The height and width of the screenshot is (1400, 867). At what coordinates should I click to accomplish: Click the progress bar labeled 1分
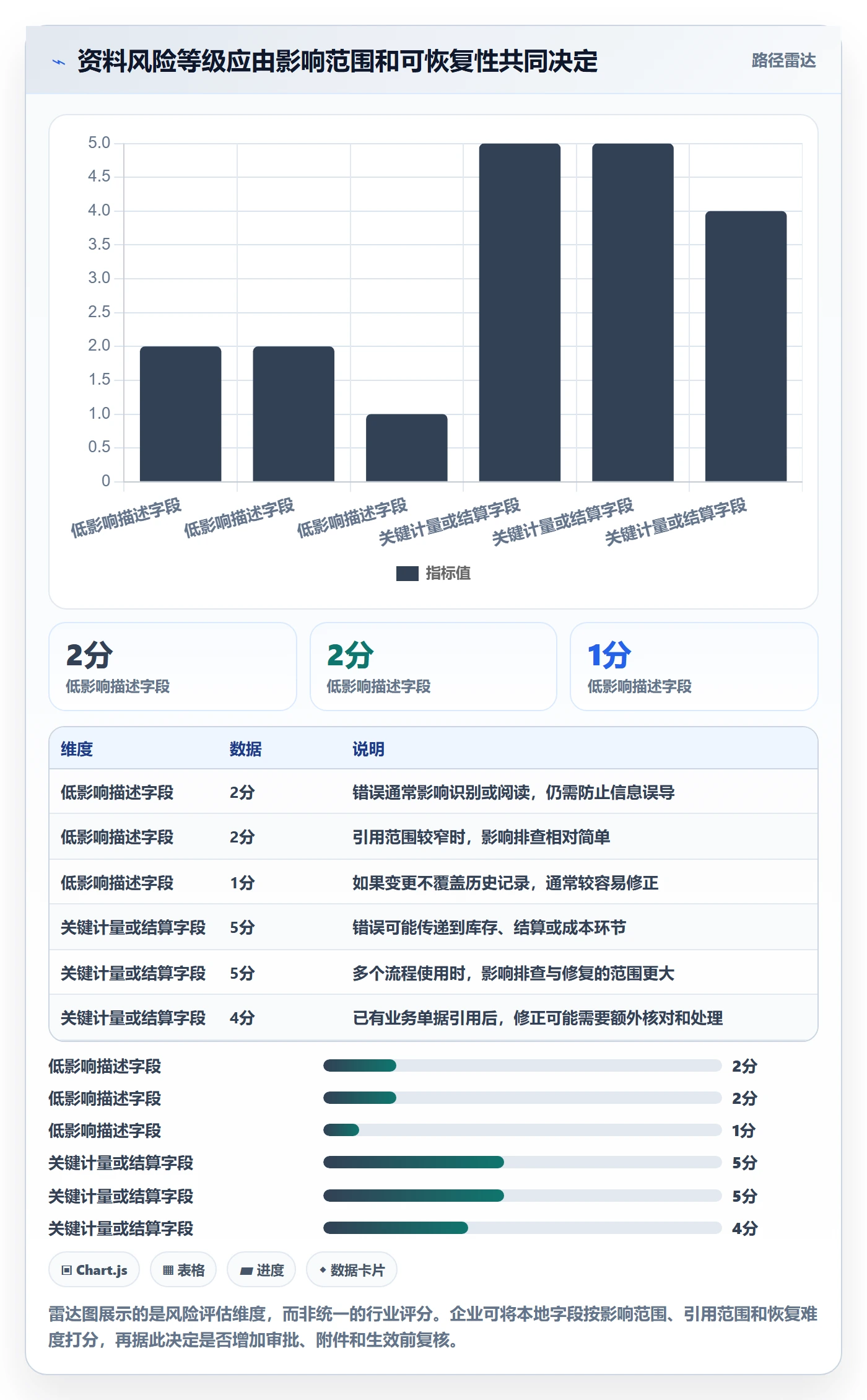coord(522,1130)
